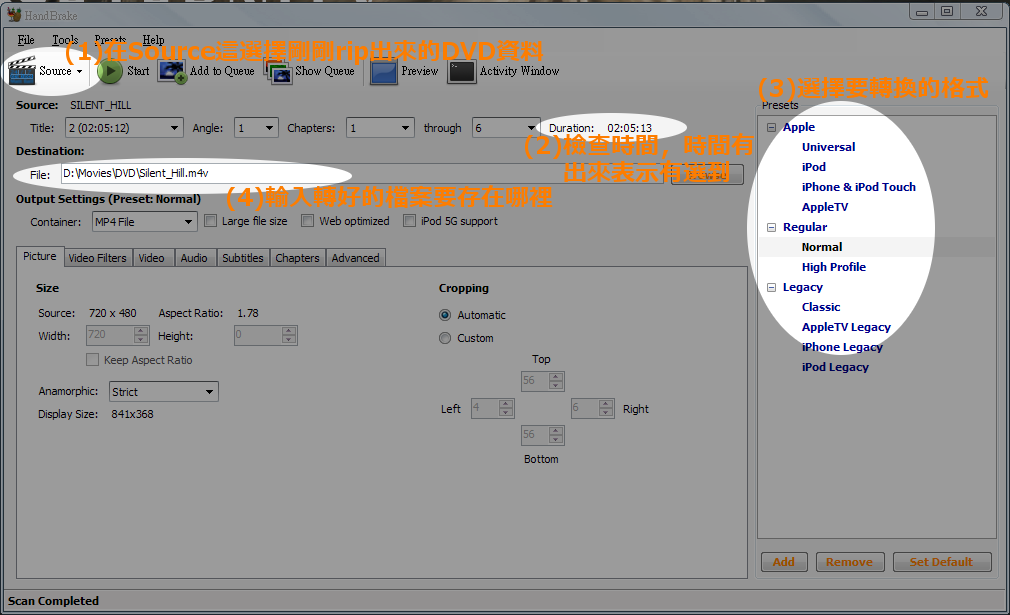Open the Title dropdown

[124, 128]
